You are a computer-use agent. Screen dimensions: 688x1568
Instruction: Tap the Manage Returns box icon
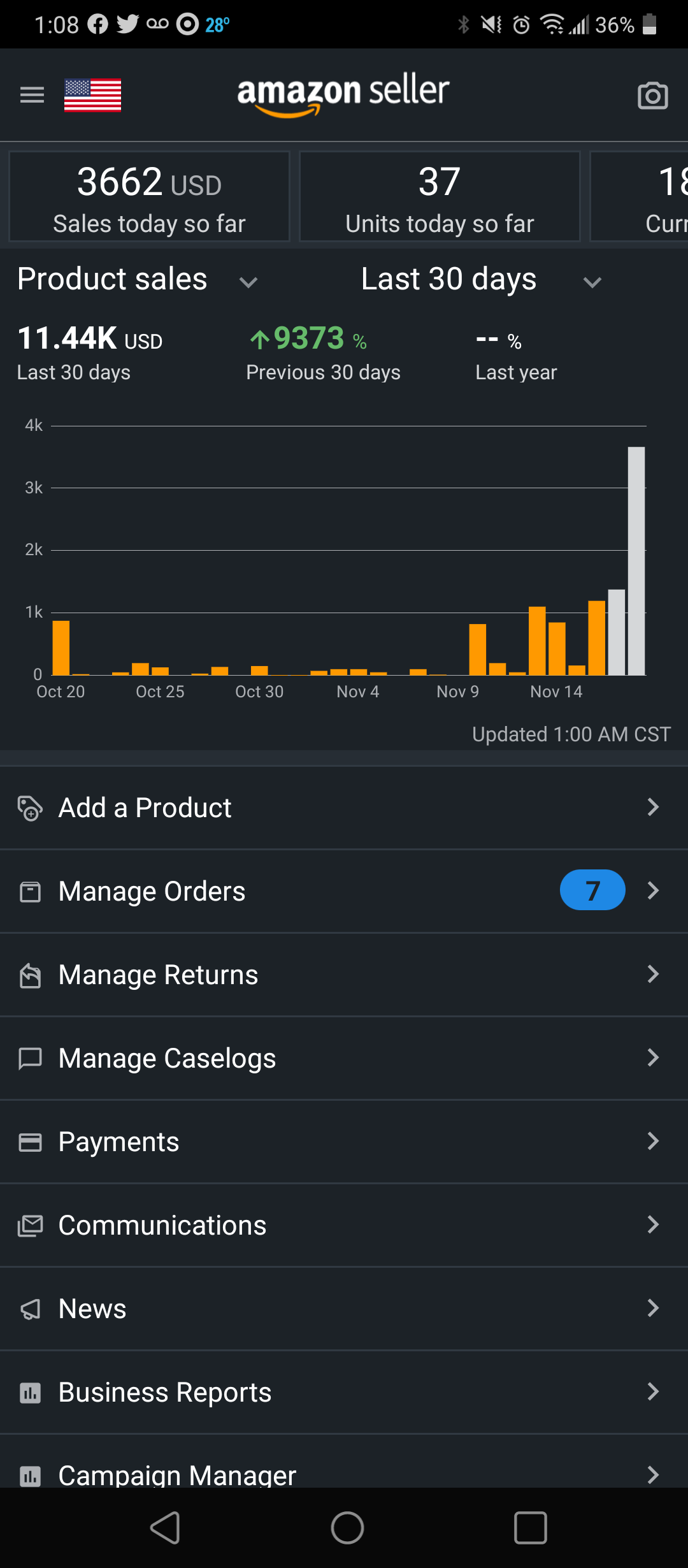[30, 975]
